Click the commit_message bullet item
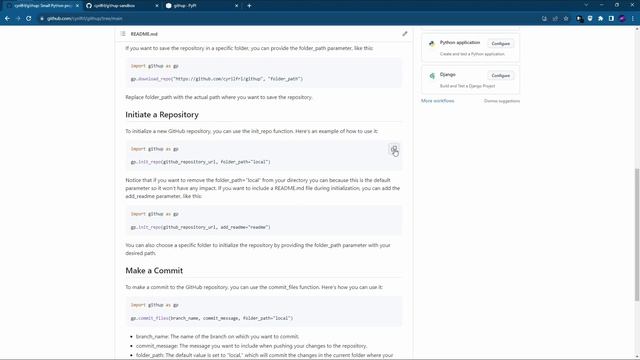The width and height of the screenshot is (640, 360). click(251, 346)
